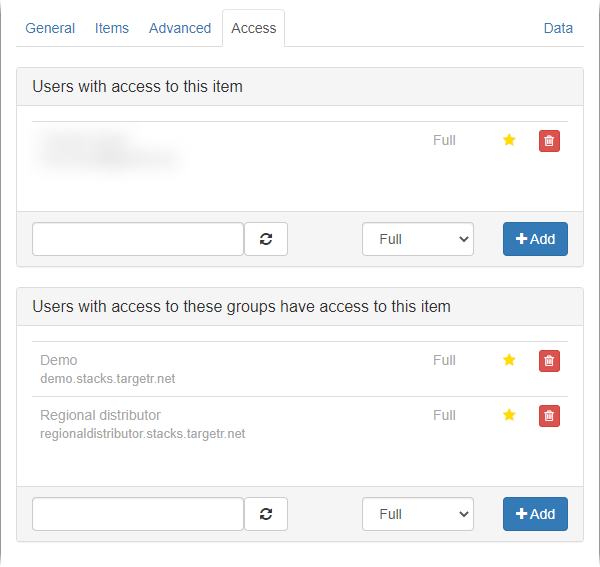This screenshot has width=600, height=567.
Task: Delete the blurred user's access with trash icon
Action: point(549,141)
